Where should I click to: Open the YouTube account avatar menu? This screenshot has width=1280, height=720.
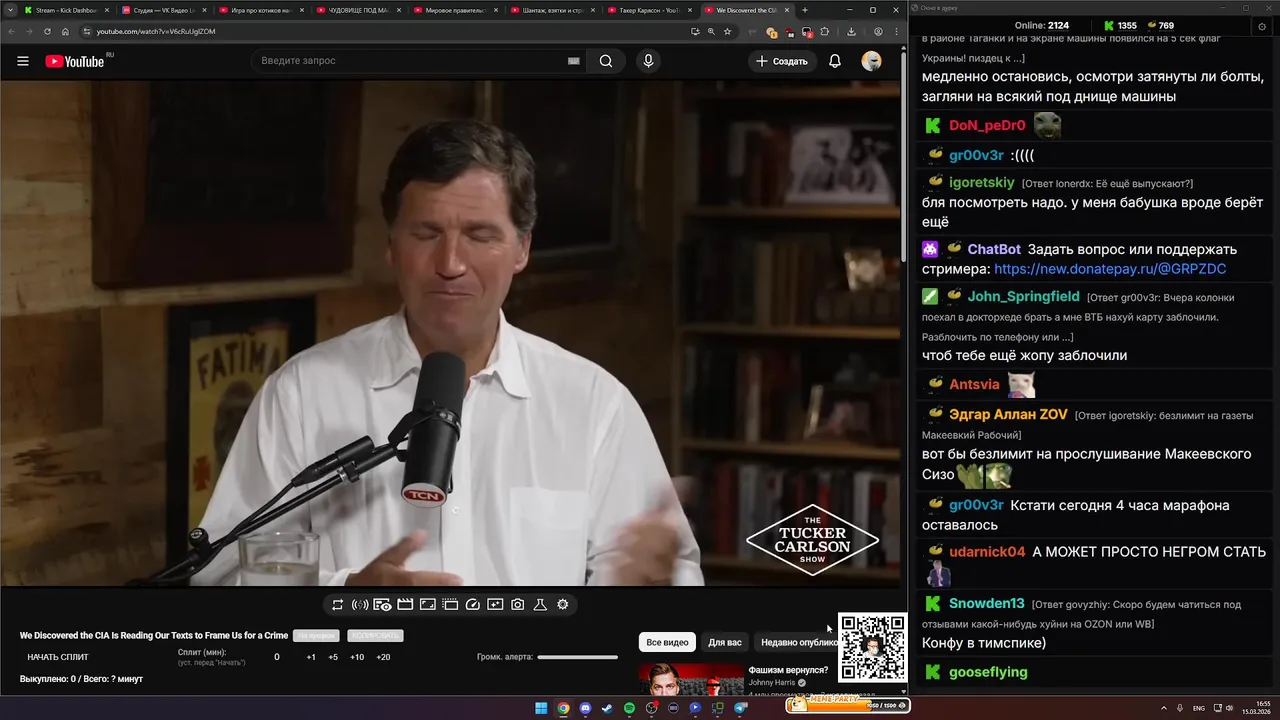click(x=872, y=61)
